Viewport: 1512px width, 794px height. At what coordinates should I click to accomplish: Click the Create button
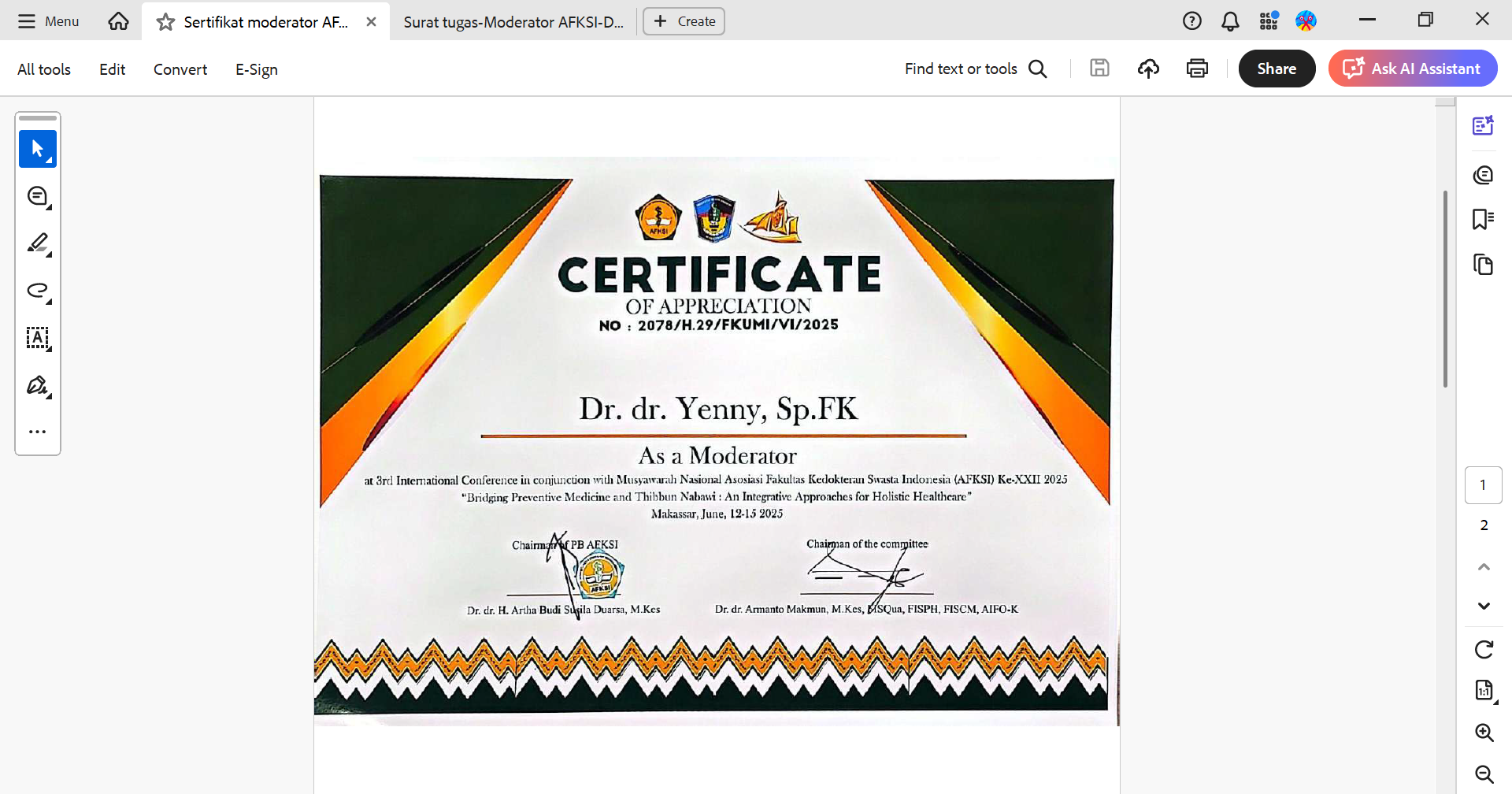point(684,21)
